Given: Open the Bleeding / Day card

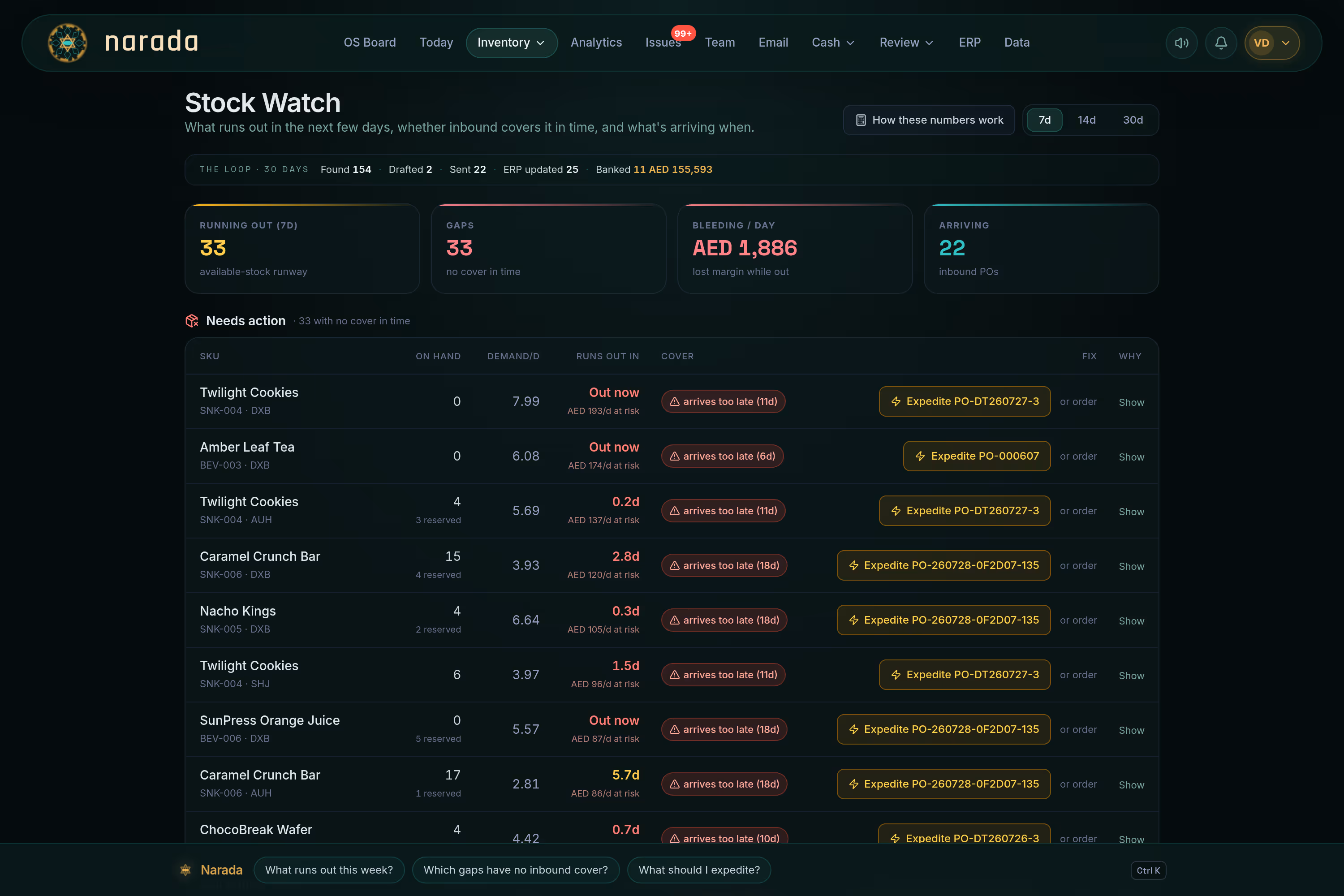Looking at the screenshot, I should pyautogui.click(x=795, y=249).
